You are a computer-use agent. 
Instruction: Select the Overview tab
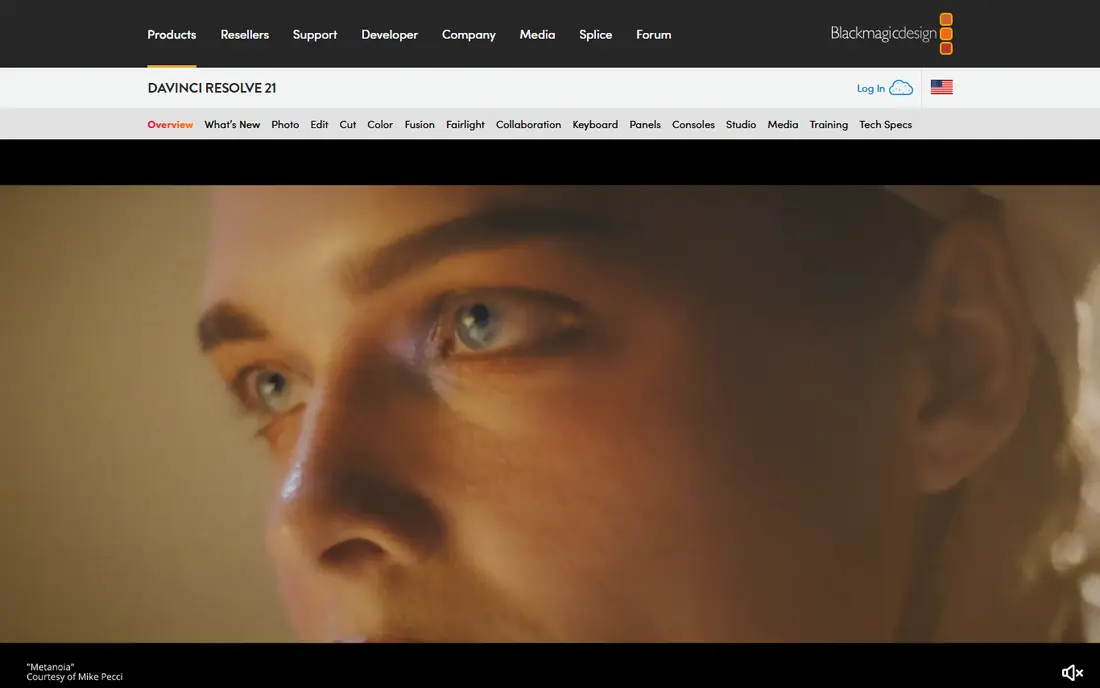[x=170, y=125]
